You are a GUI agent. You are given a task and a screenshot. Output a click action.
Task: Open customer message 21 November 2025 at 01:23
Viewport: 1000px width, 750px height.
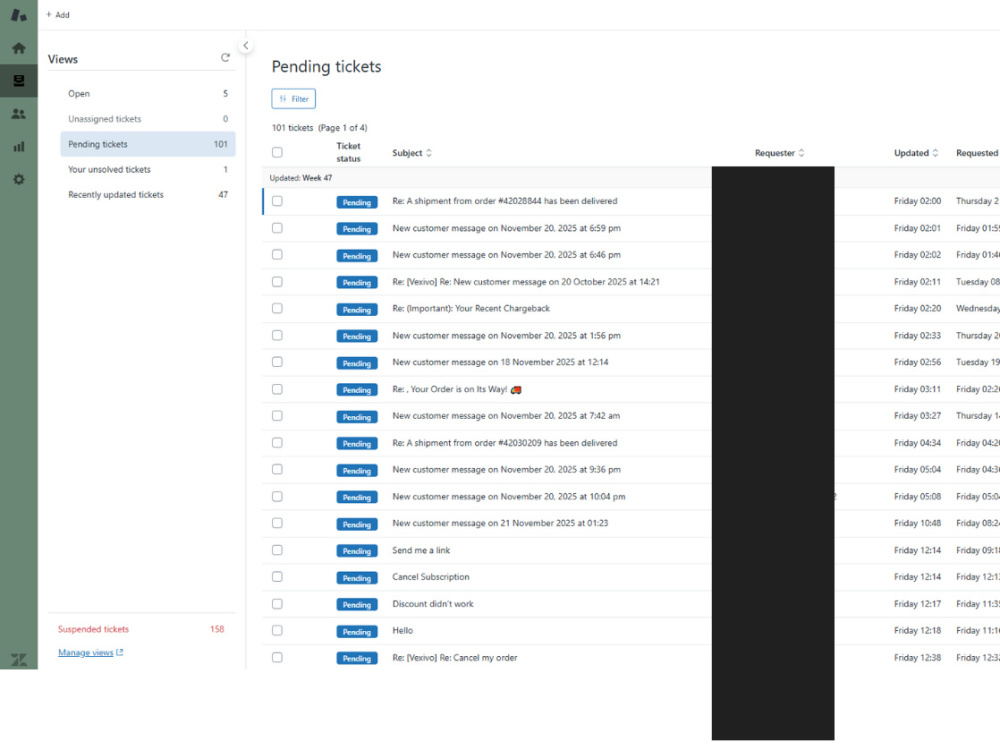(500, 523)
